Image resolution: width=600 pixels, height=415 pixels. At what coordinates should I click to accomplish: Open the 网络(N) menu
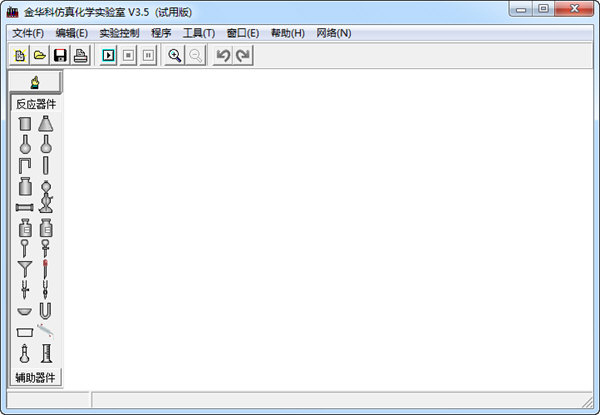(x=334, y=34)
